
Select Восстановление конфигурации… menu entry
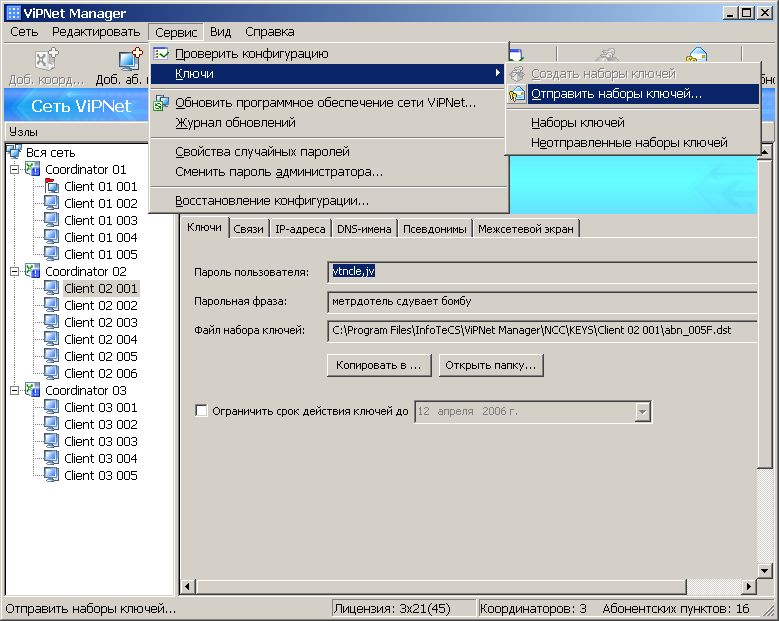coord(329,201)
